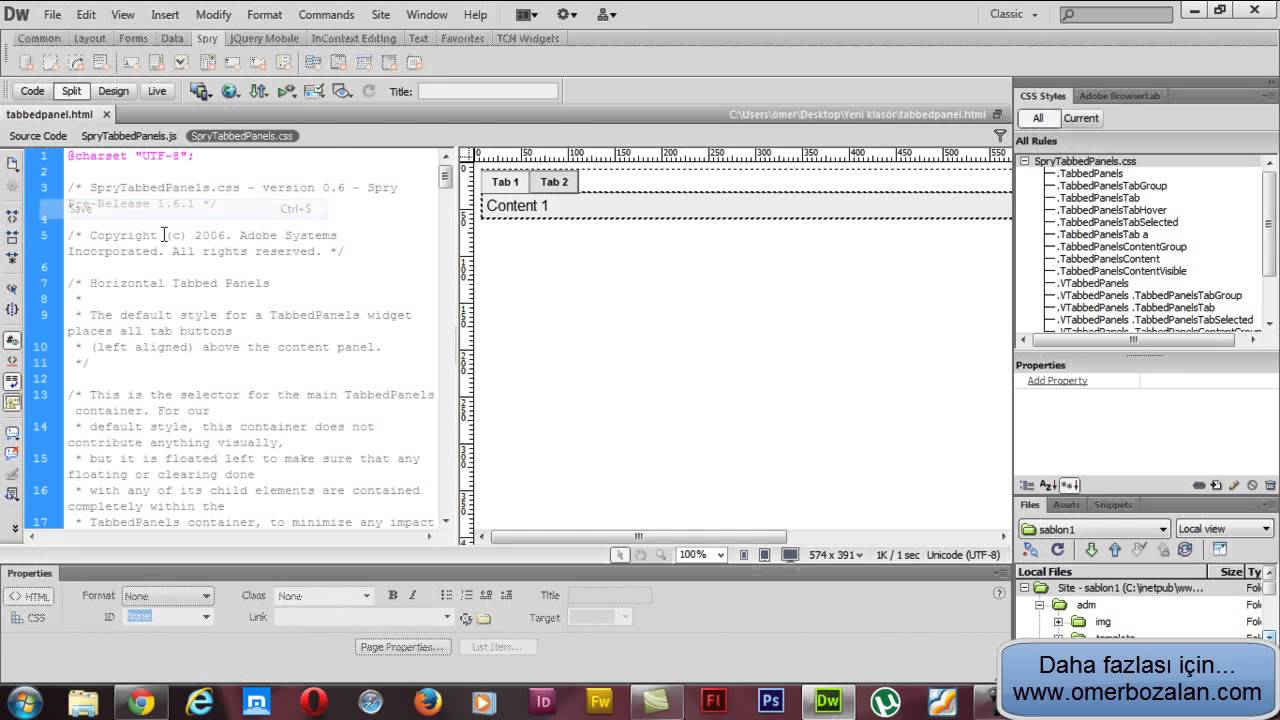Click Browse for File folder icon

(x=484, y=618)
